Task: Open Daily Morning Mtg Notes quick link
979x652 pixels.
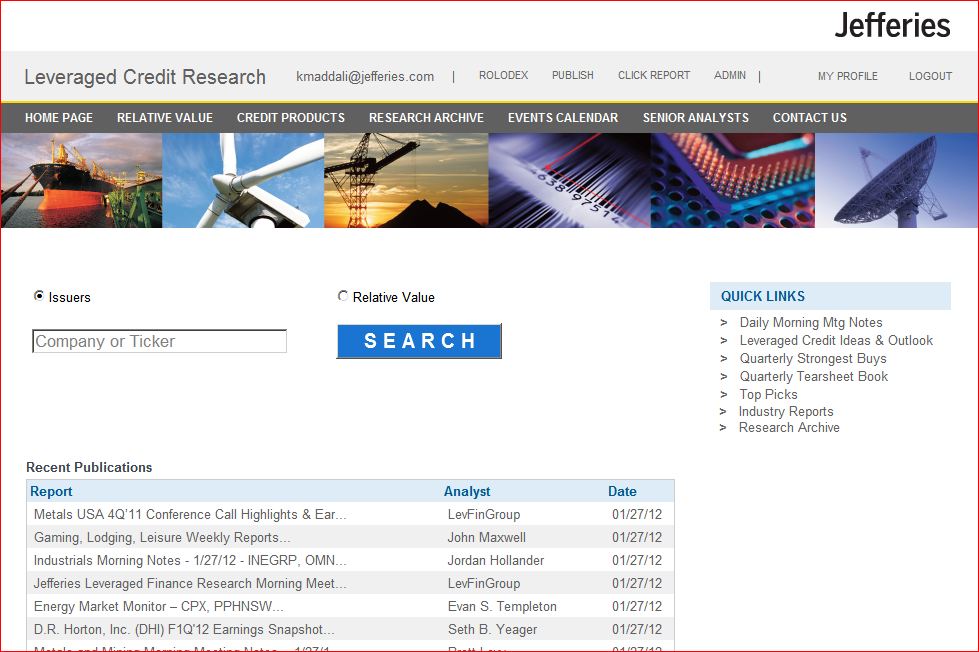Action: click(x=811, y=322)
